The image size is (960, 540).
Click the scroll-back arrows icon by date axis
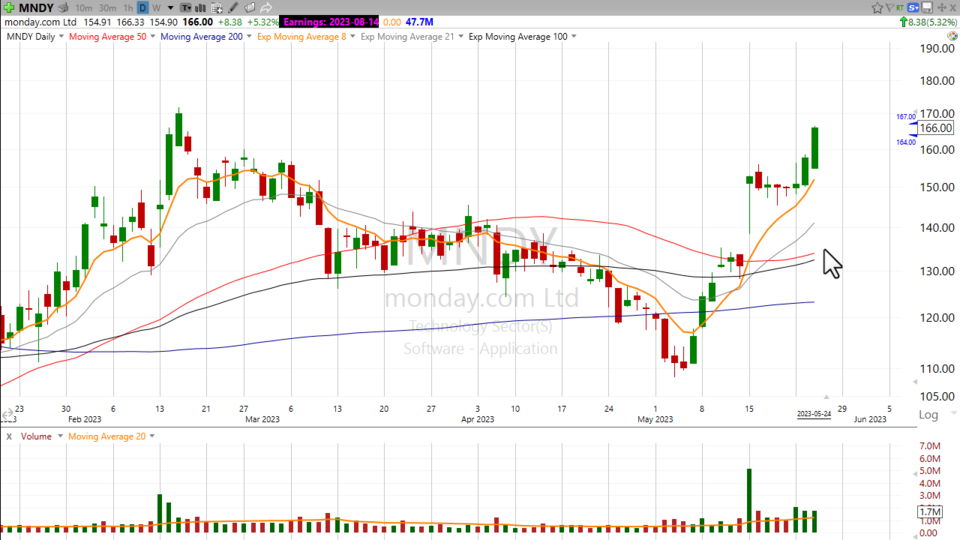(x=7, y=415)
